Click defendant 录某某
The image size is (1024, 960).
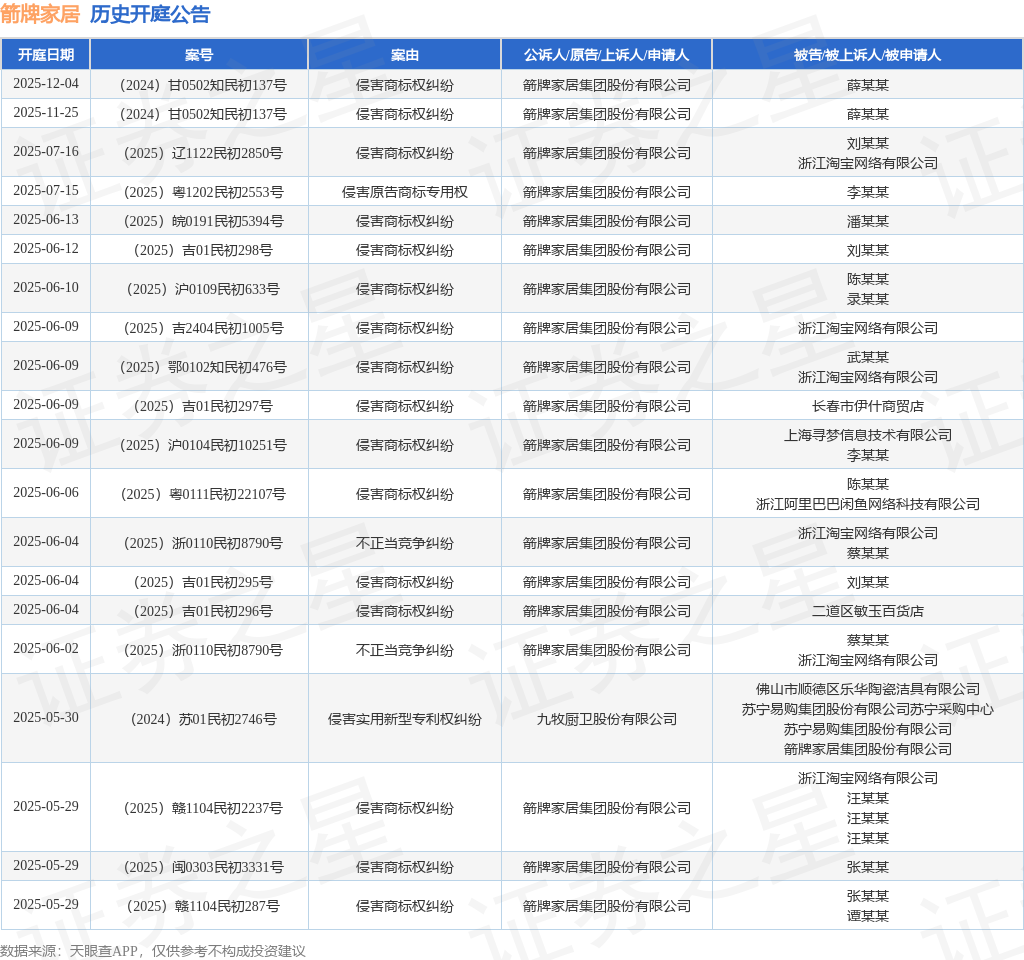click(867, 299)
